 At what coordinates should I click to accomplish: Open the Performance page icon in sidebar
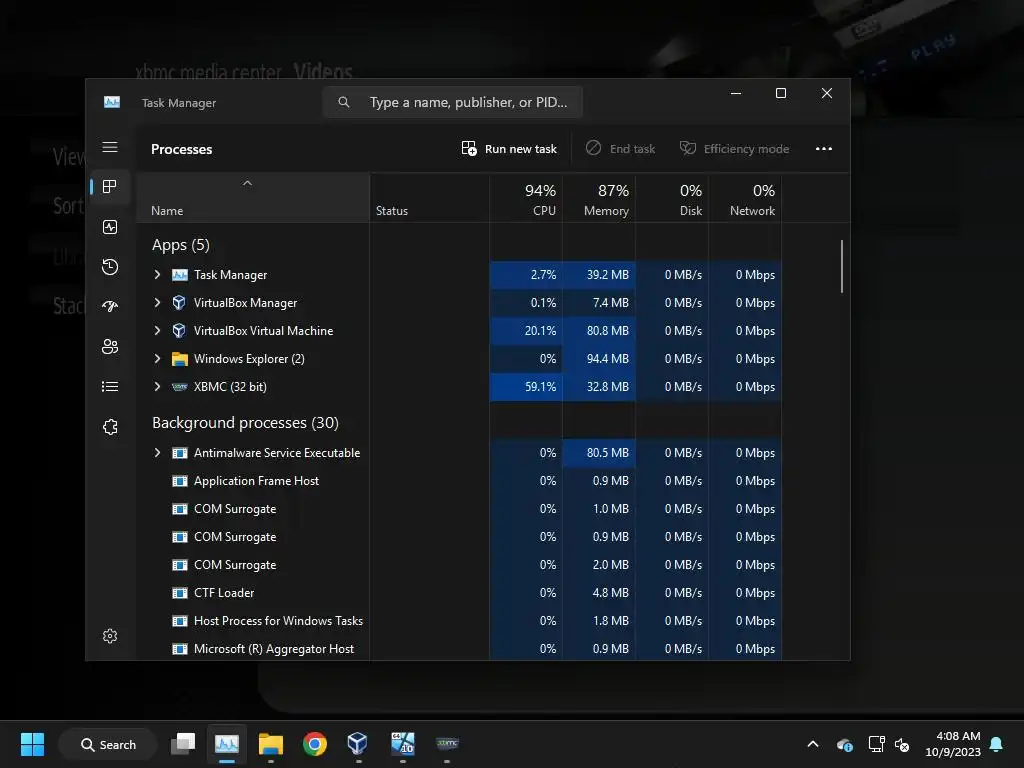pyautogui.click(x=110, y=227)
